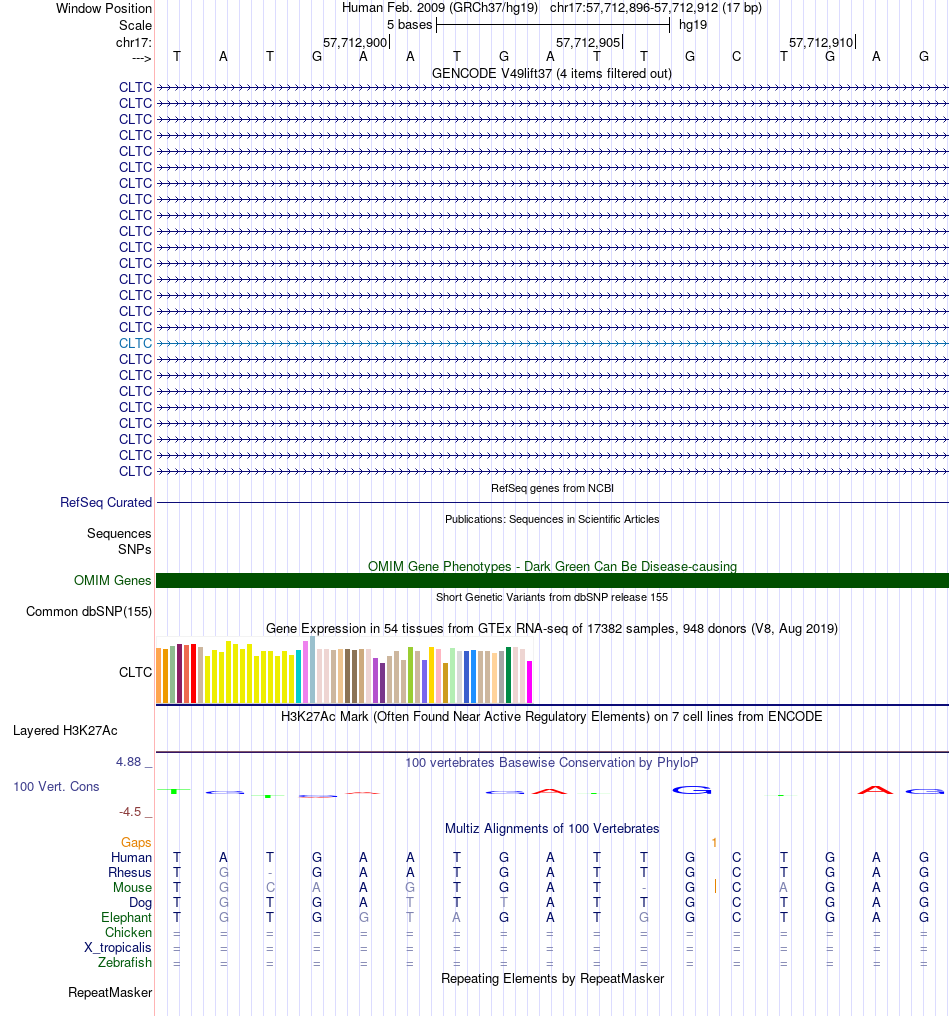This screenshot has height=1016, width=950.
Task: Click the gap dash in Rhesus alignment row
Action: tap(270, 873)
